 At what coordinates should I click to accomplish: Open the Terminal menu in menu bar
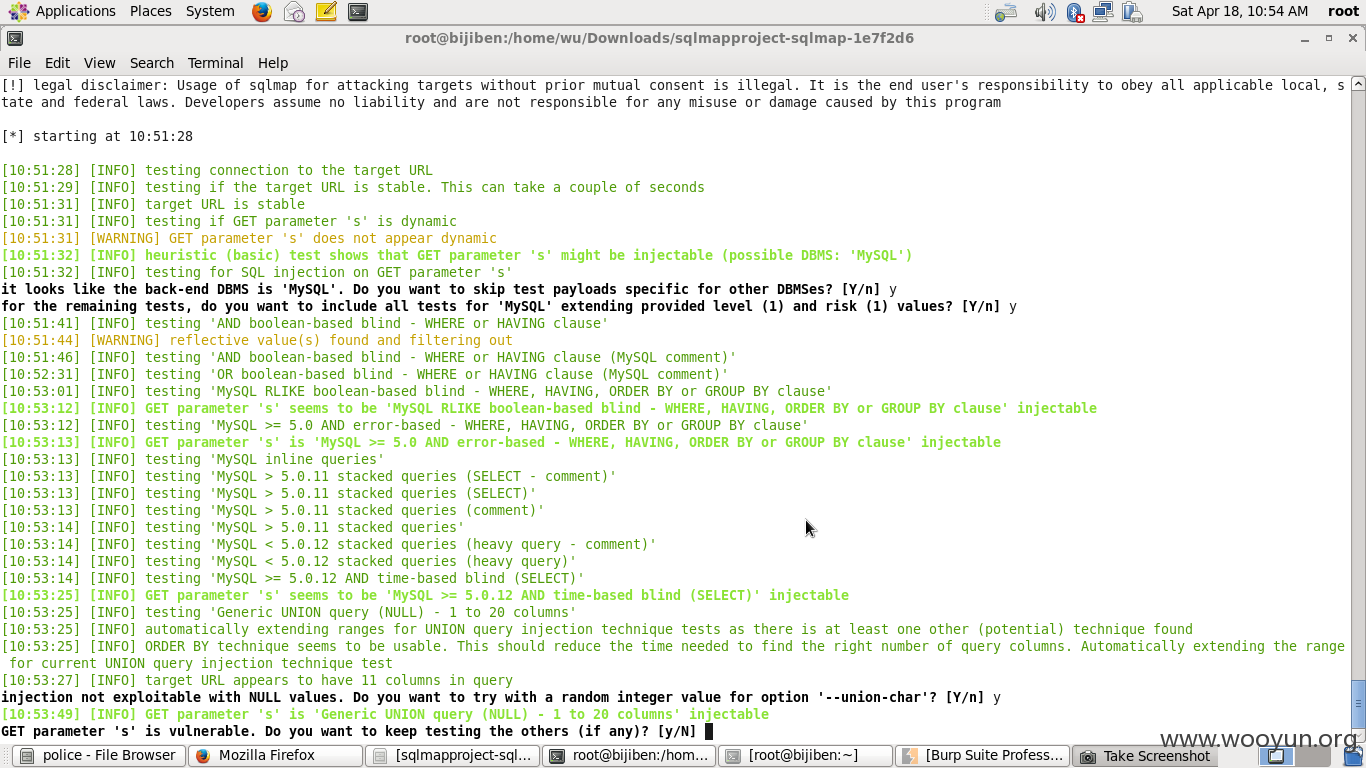click(x=215, y=62)
